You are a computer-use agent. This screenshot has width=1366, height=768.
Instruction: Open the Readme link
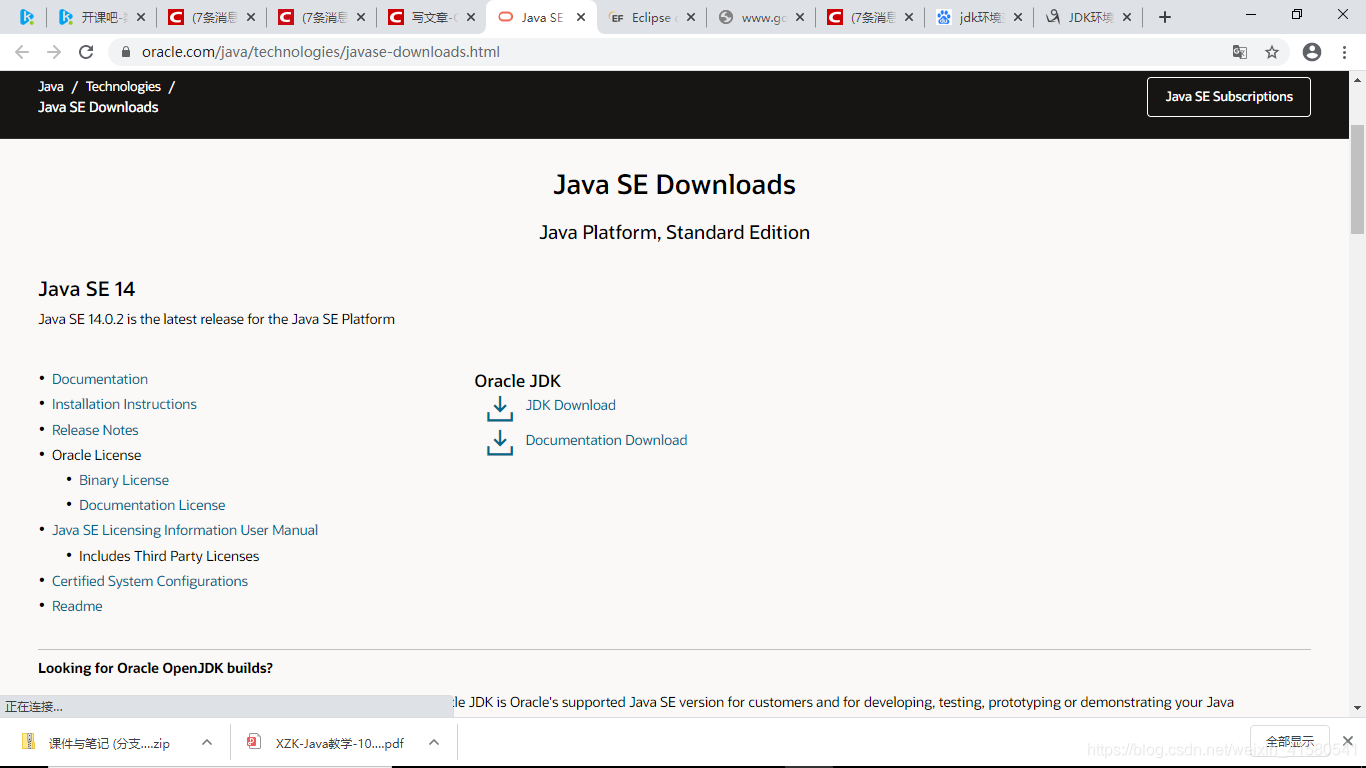coord(77,606)
